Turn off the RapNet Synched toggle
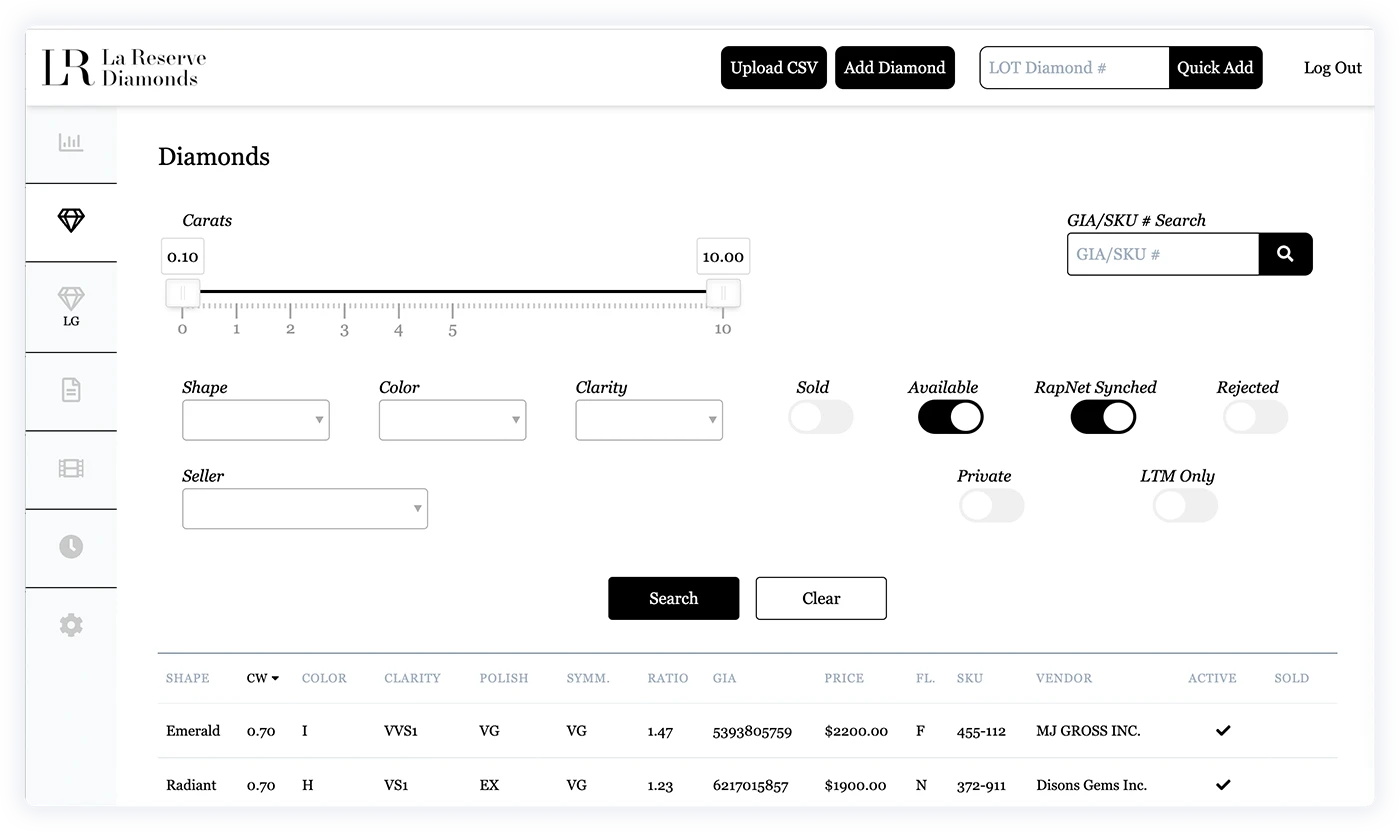 click(x=1103, y=417)
